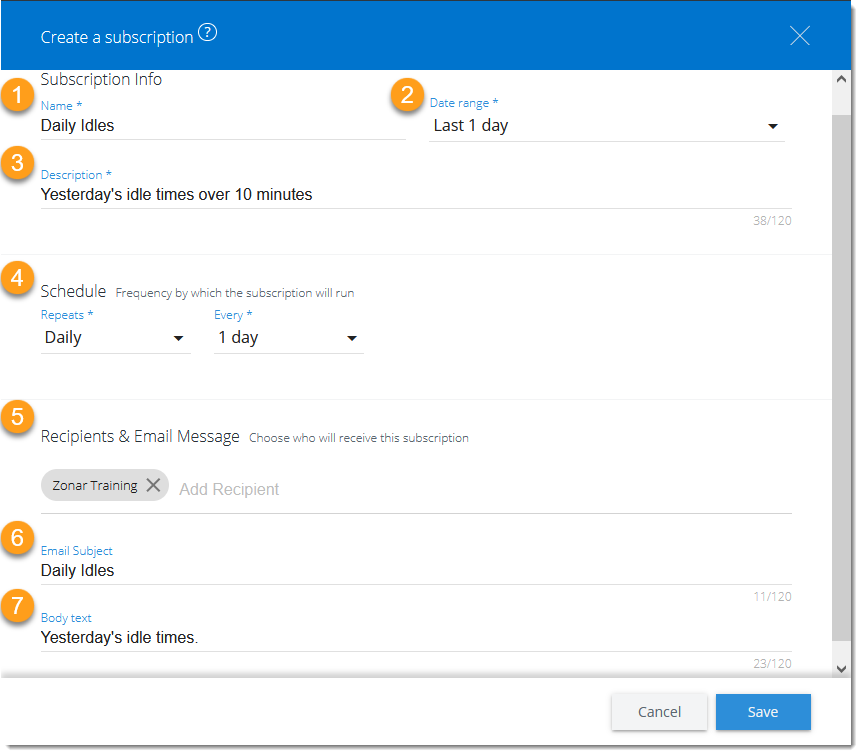This screenshot has height=755, width=861.
Task: Click the scrollbar up arrow
Action: [841, 79]
